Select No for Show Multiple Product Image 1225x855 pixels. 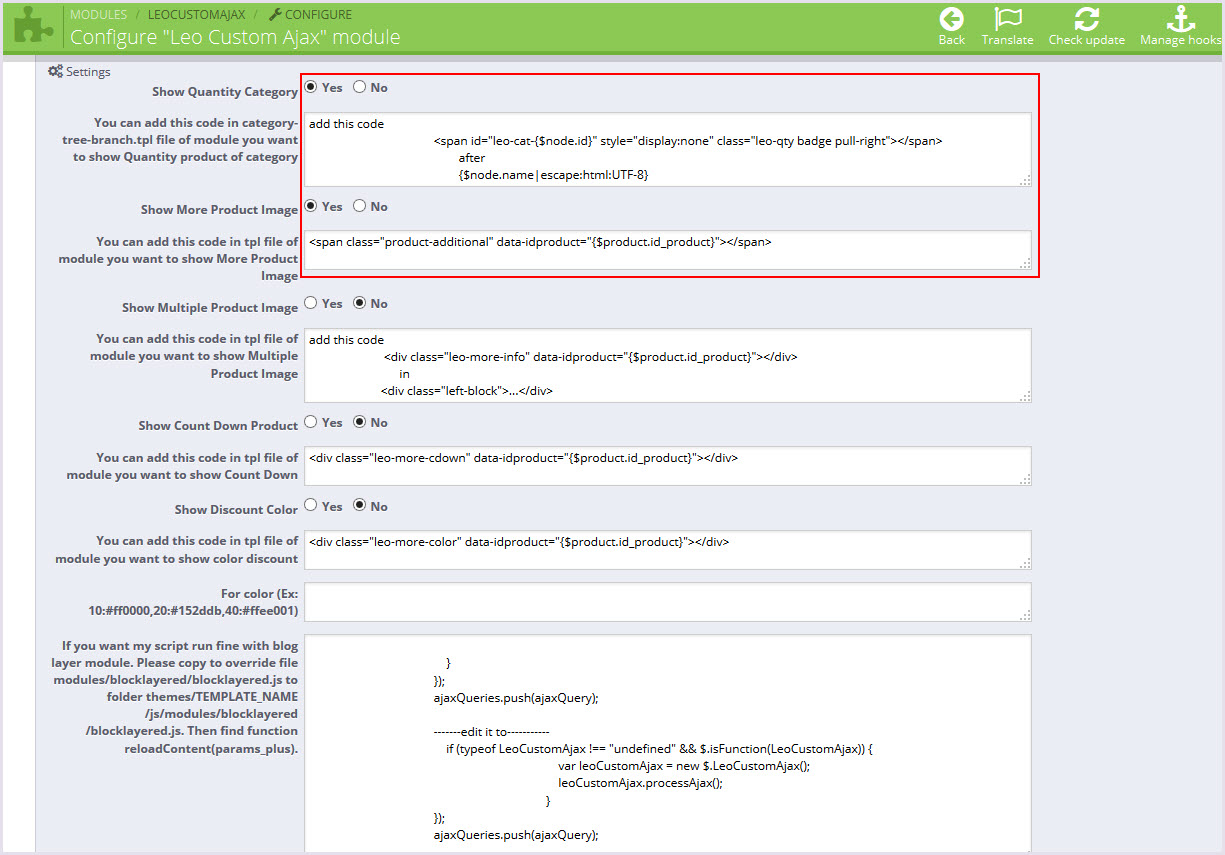pyautogui.click(x=360, y=303)
